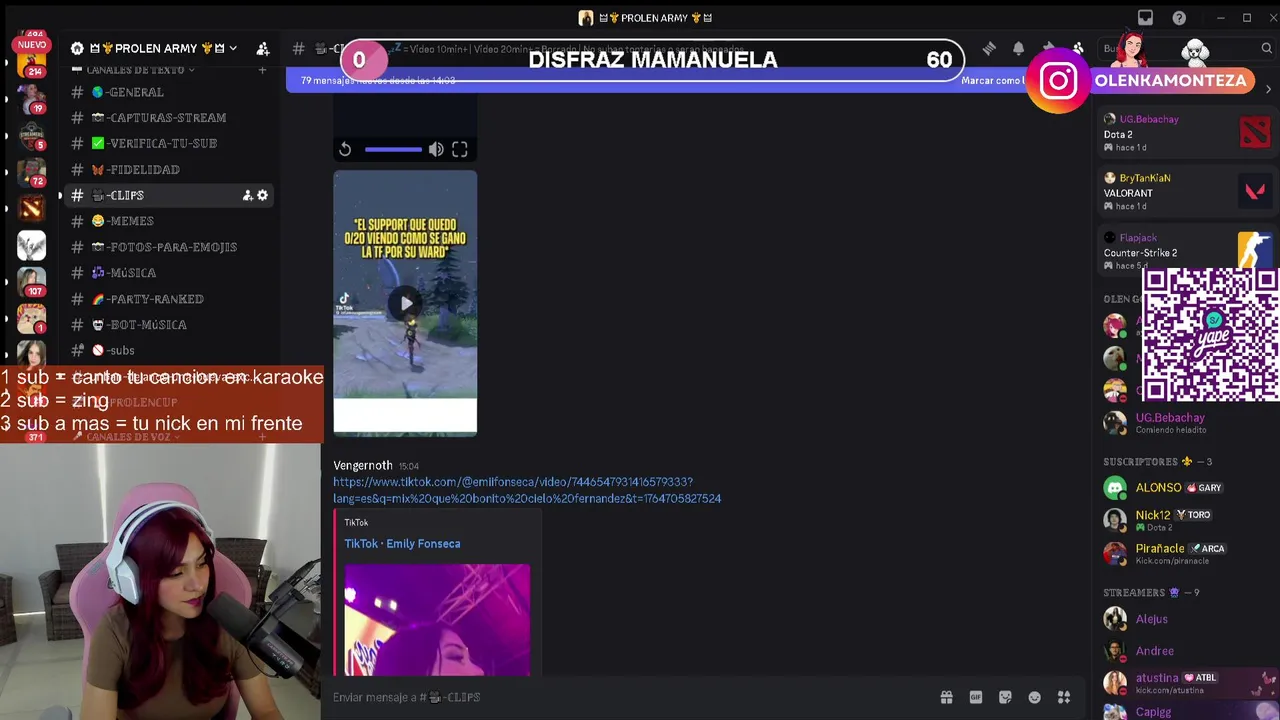
Task: Open UG.Bebachay Comiendo heladito member entry
Action: 1185,422
